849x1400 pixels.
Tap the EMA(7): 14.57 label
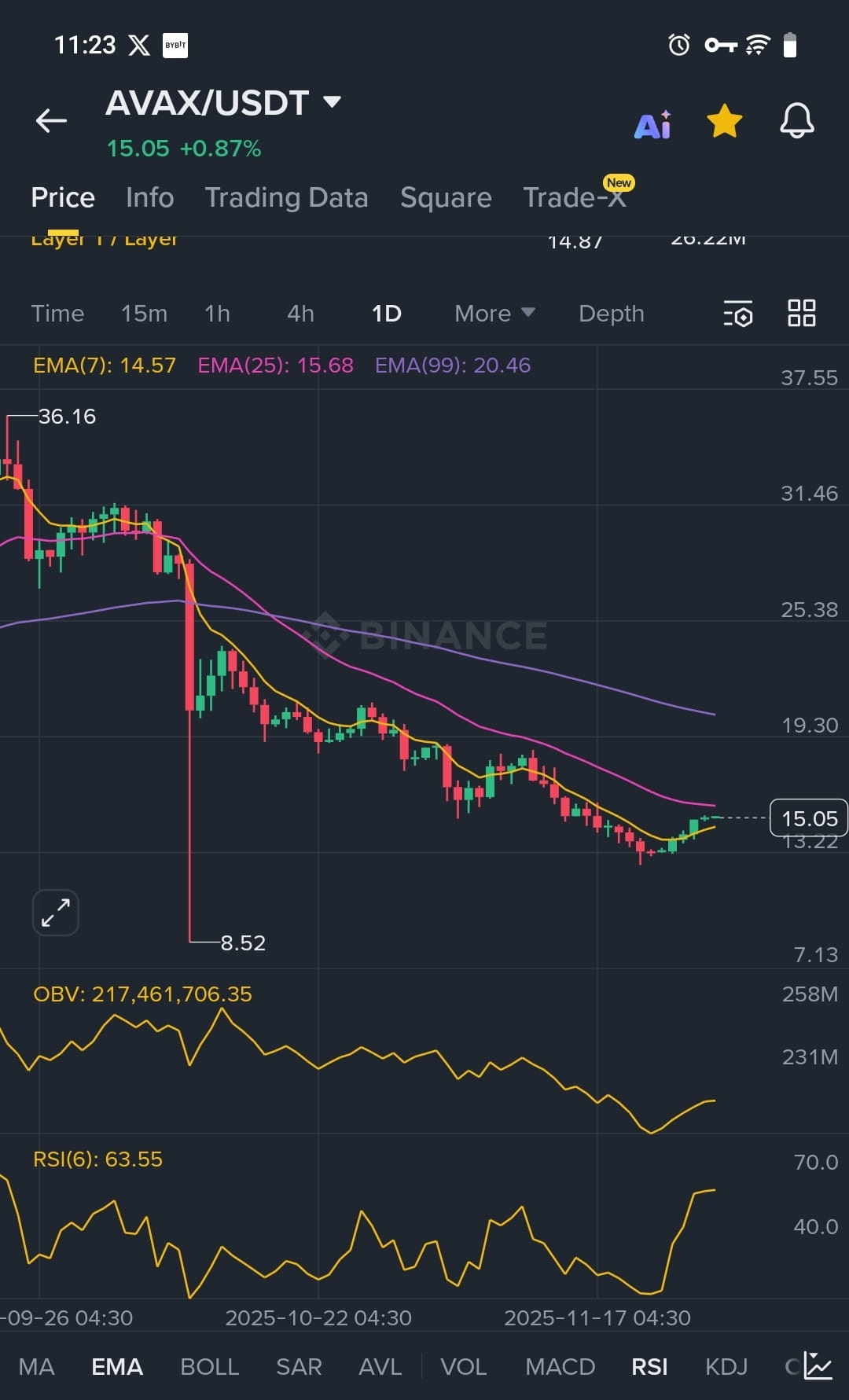tap(105, 366)
